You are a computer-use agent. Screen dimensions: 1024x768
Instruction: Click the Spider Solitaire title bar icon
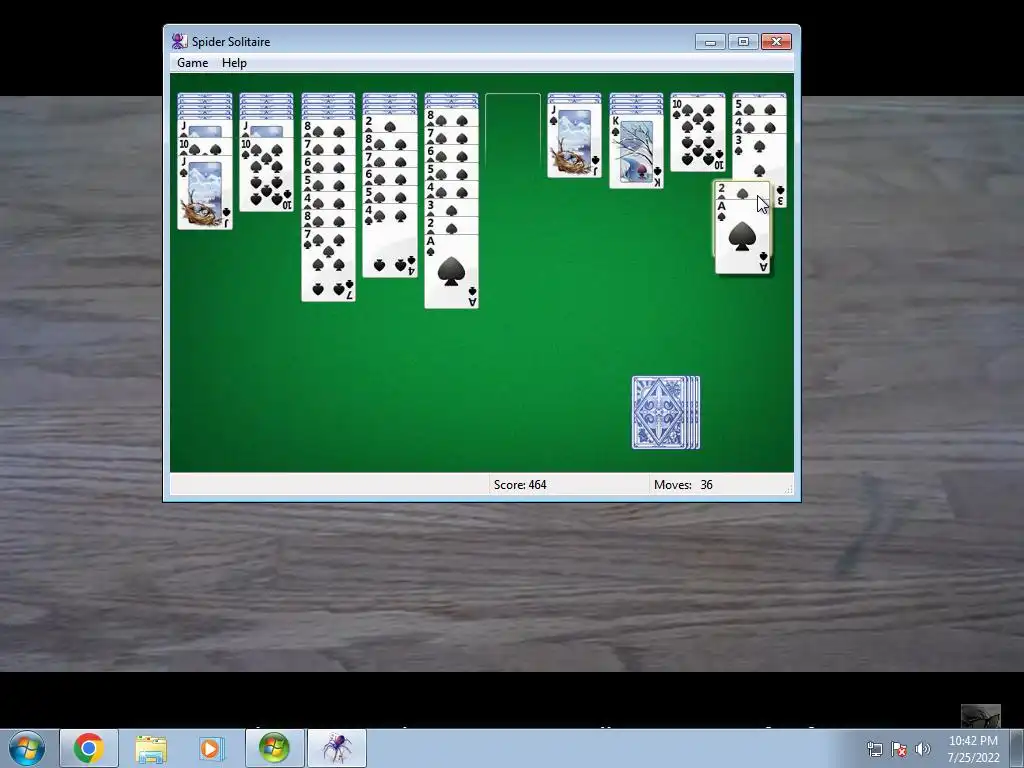(x=179, y=41)
